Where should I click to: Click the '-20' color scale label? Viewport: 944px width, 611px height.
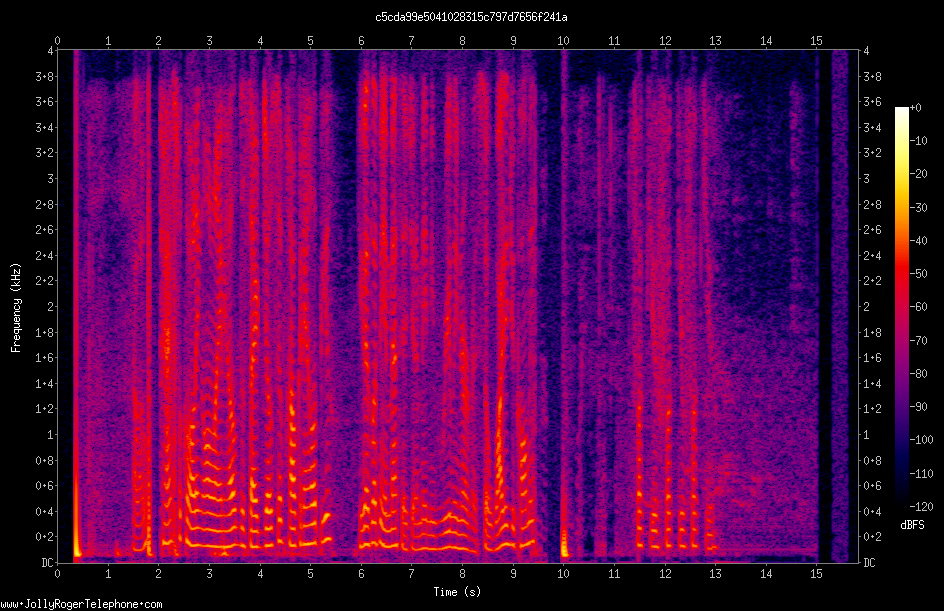pos(918,174)
